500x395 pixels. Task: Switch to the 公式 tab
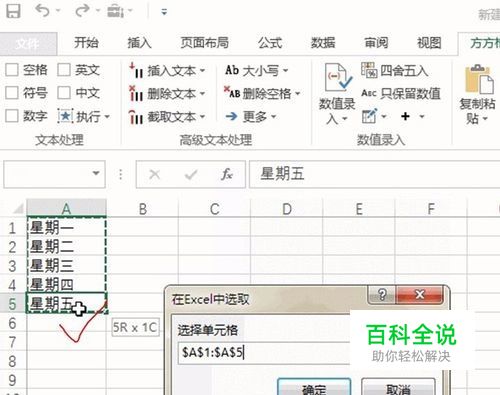point(270,43)
